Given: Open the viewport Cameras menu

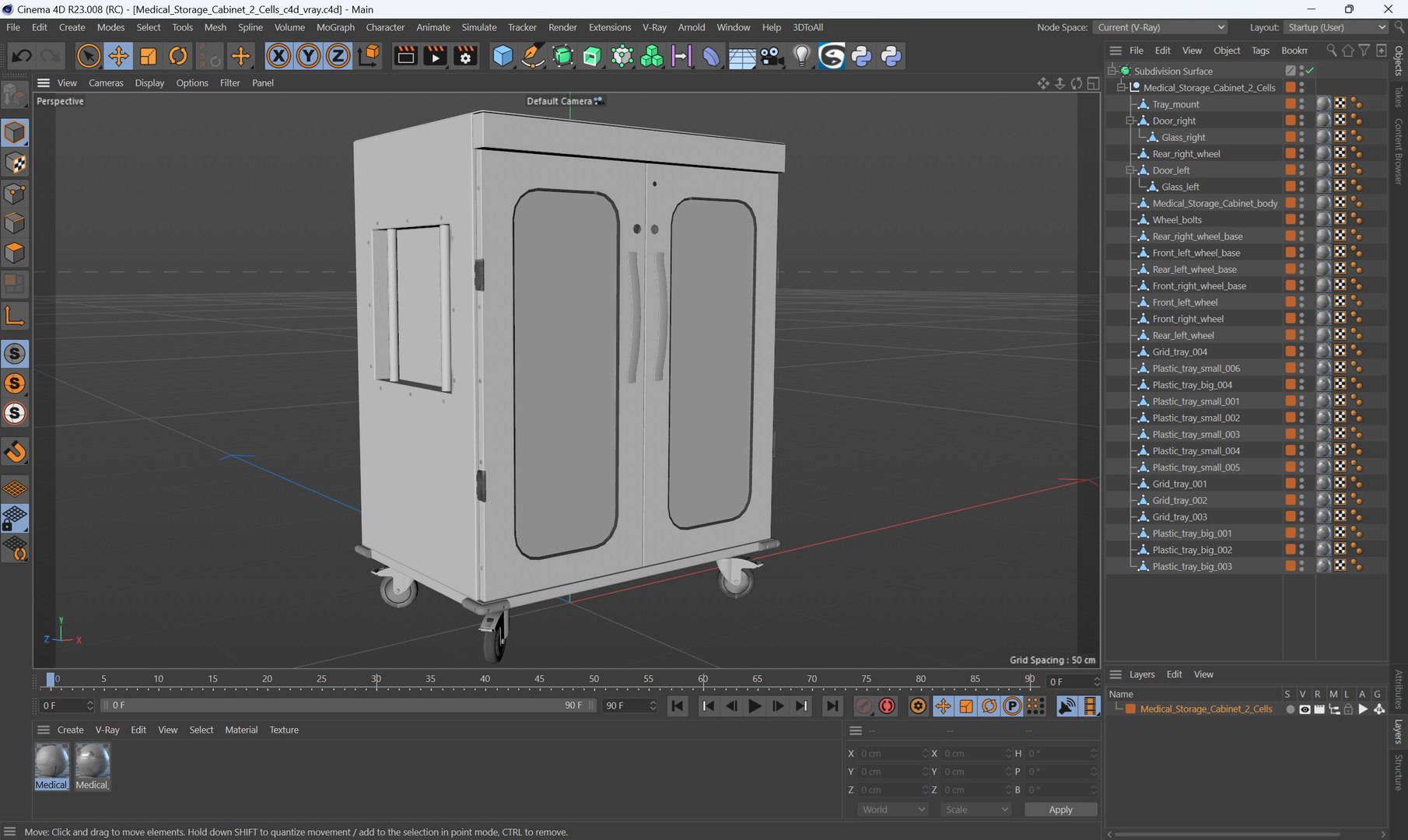Looking at the screenshot, I should (x=106, y=83).
